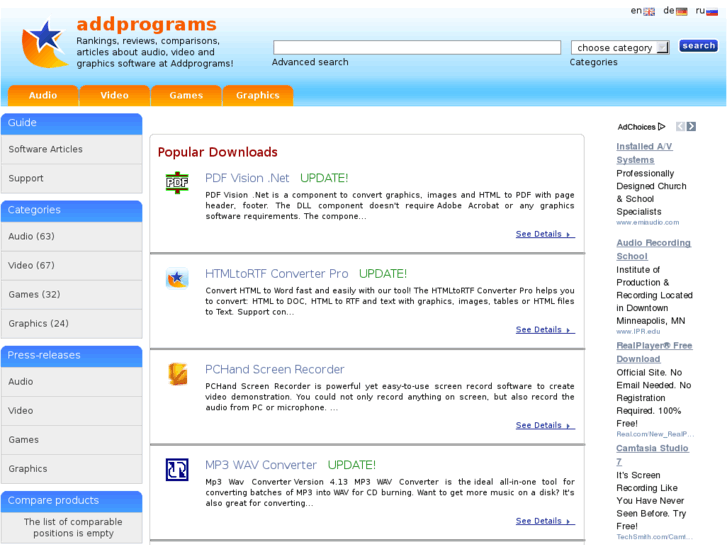This screenshot has width=727, height=545.
Task: Click the addprograms star logo
Action: pos(45,45)
